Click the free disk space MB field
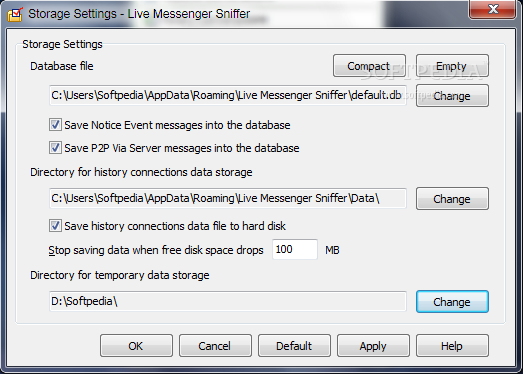The height and width of the screenshot is (374, 523). [x=295, y=249]
